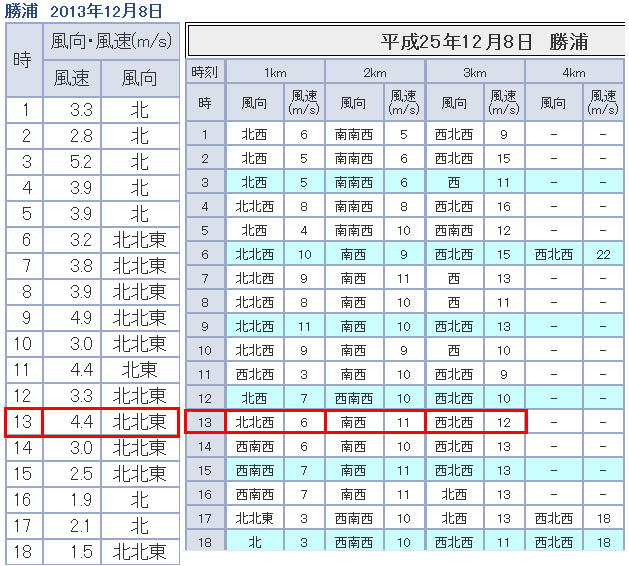Select hour 1 cell in the left table

click(x=25, y=110)
